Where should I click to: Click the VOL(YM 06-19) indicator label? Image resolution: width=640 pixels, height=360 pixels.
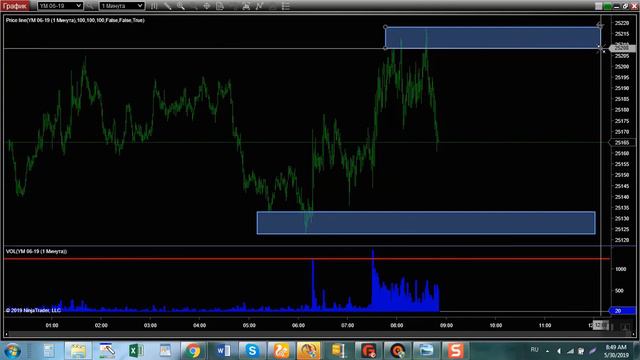click(36, 251)
